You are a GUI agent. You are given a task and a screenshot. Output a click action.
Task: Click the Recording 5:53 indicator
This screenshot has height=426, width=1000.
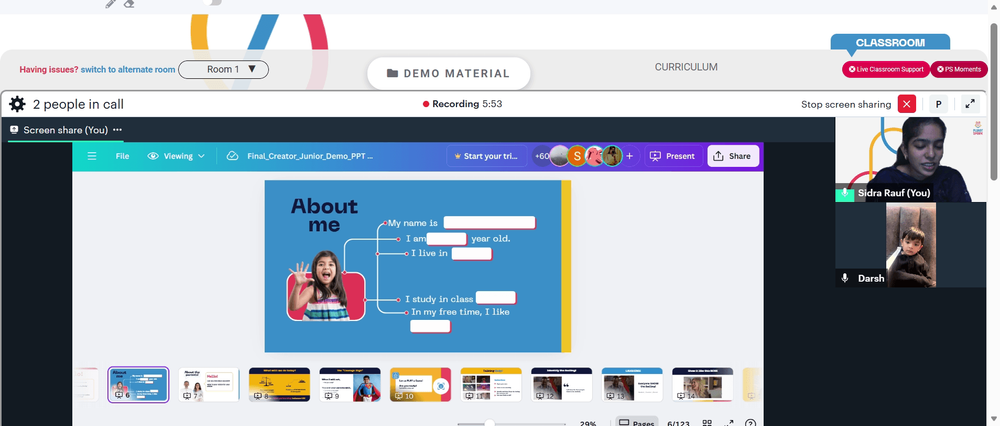(x=462, y=104)
